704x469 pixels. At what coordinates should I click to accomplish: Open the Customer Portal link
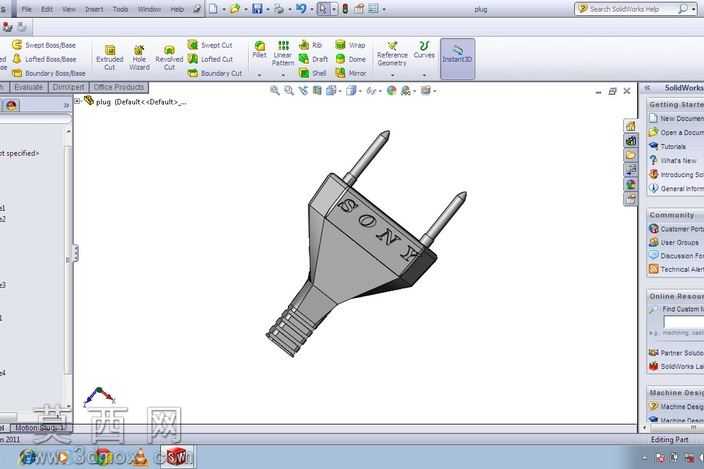pyautogui.click(x=676, y=229)
